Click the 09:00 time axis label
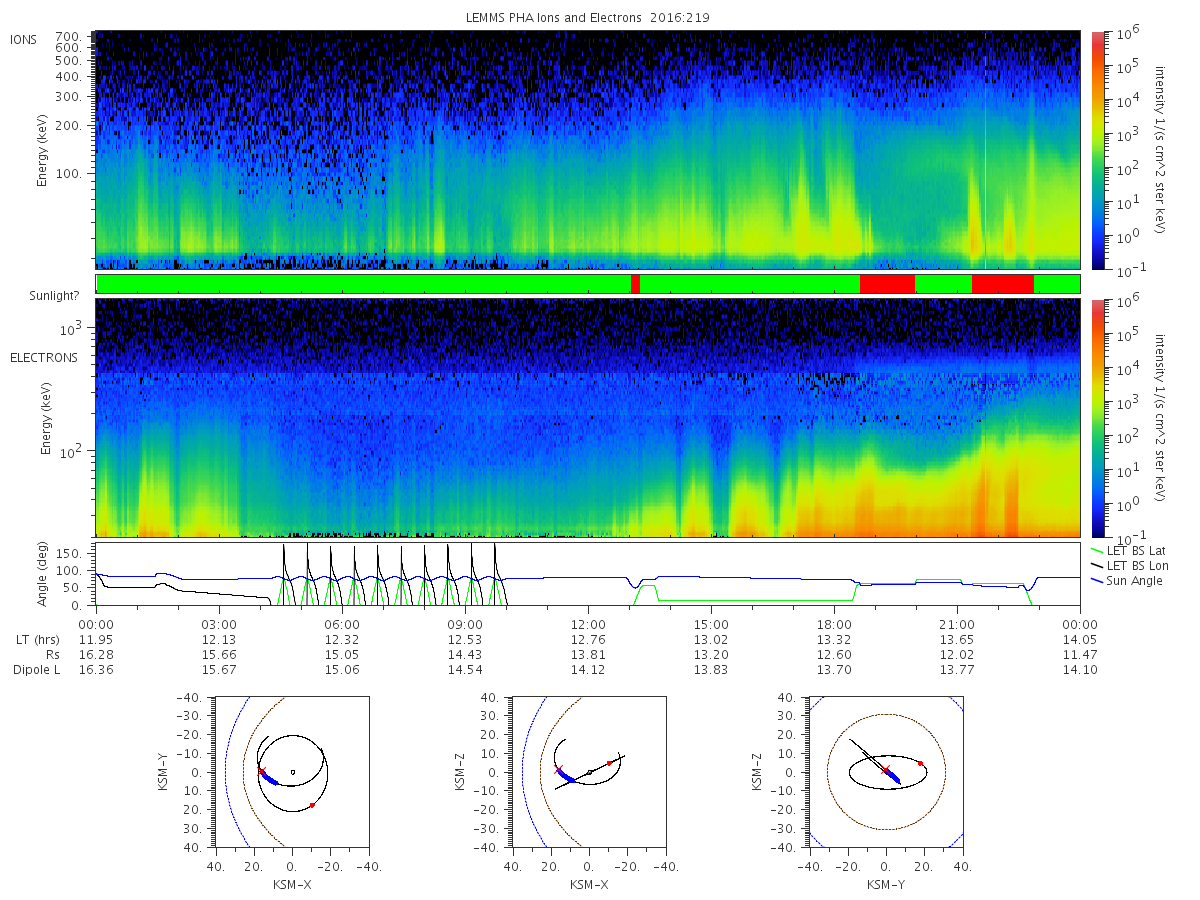The height and width of the screenshot is (900, 1200). pos(465,623)
